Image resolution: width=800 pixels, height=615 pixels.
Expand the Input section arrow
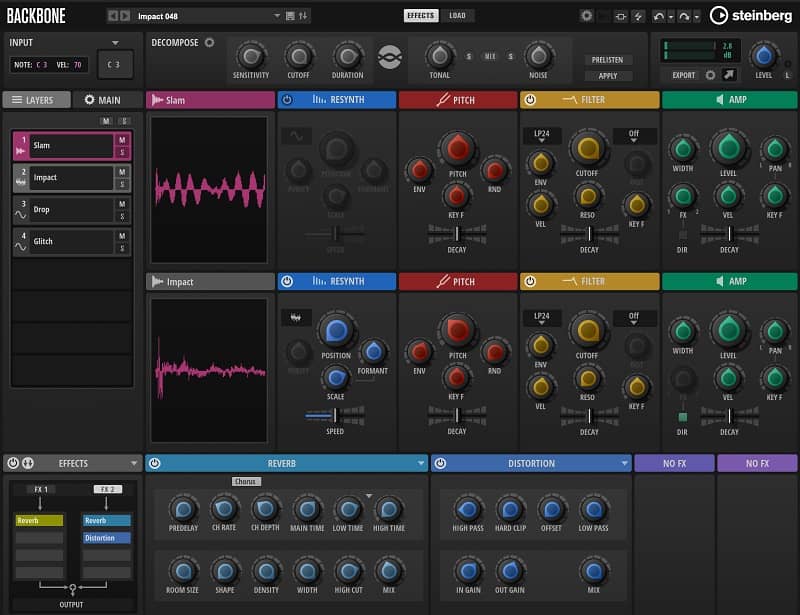pos(115,43)
